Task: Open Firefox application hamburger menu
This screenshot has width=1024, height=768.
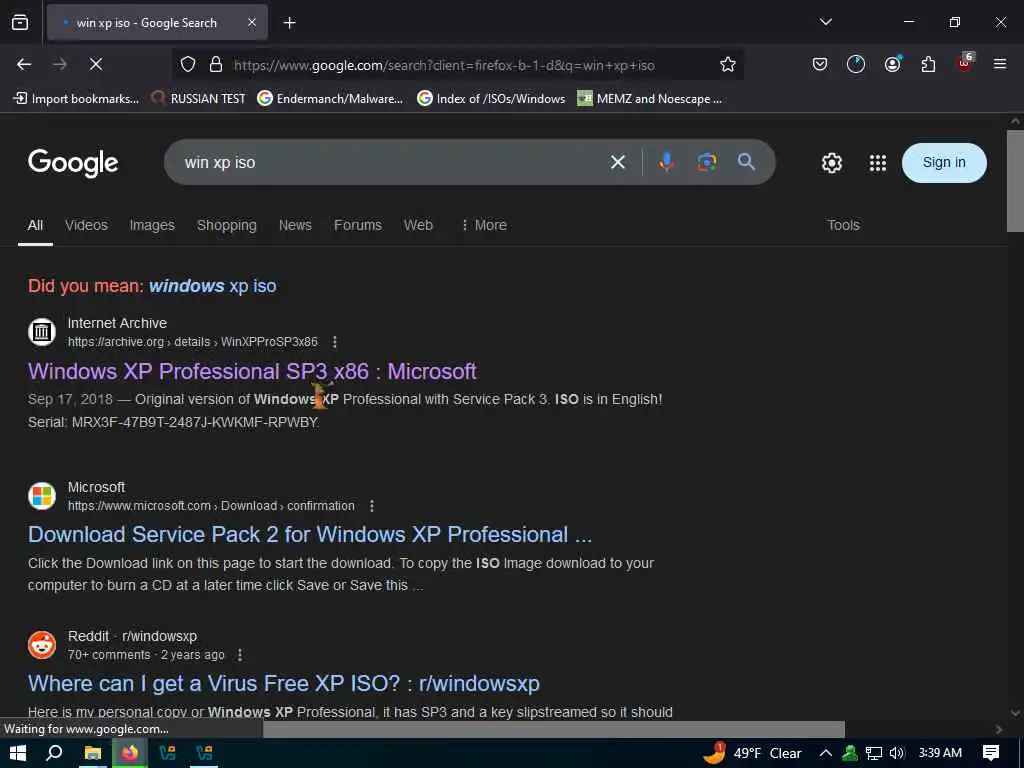Action: point(999,64)
